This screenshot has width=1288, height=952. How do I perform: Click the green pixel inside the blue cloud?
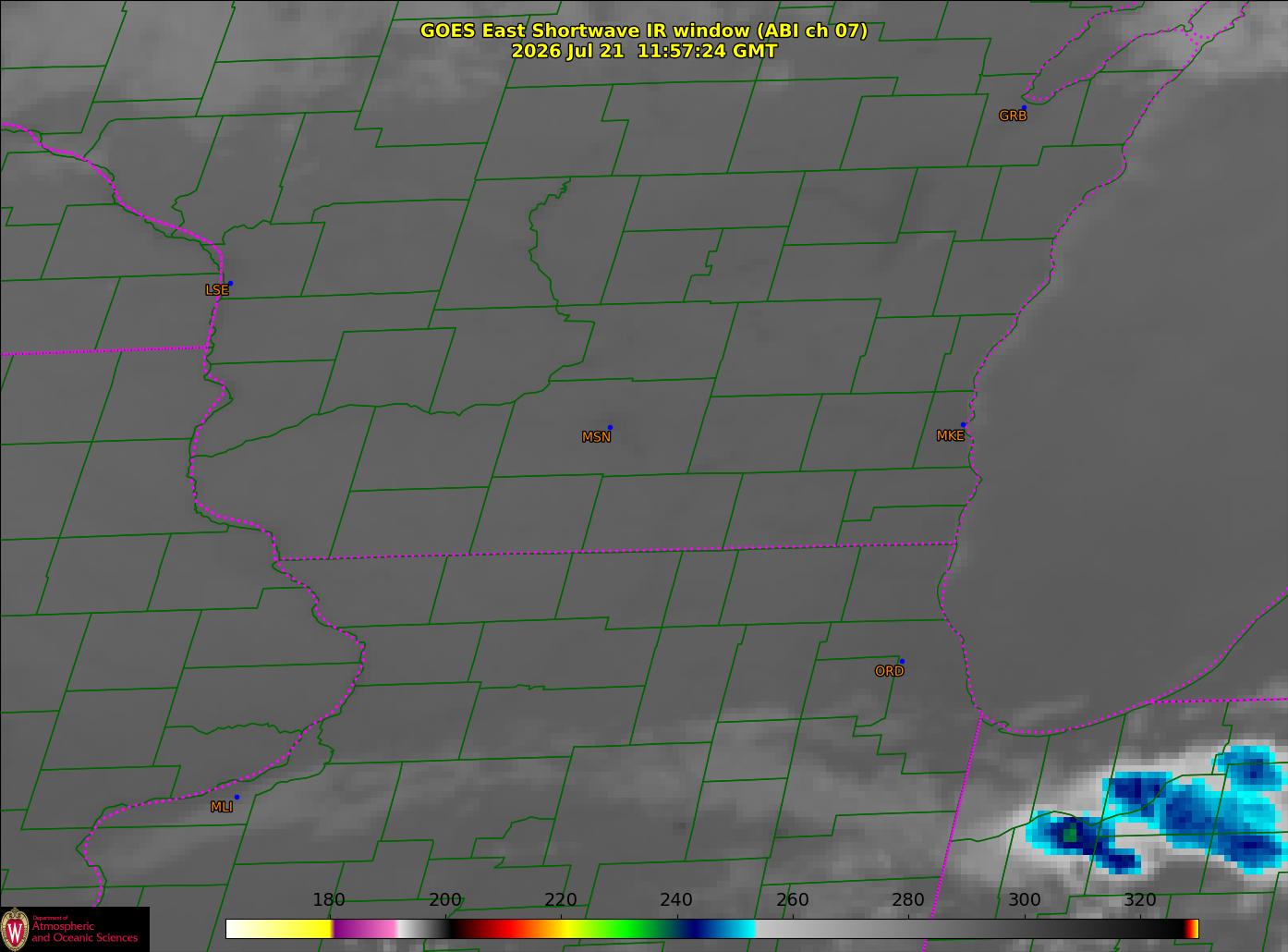click(x=1069, y=835)
